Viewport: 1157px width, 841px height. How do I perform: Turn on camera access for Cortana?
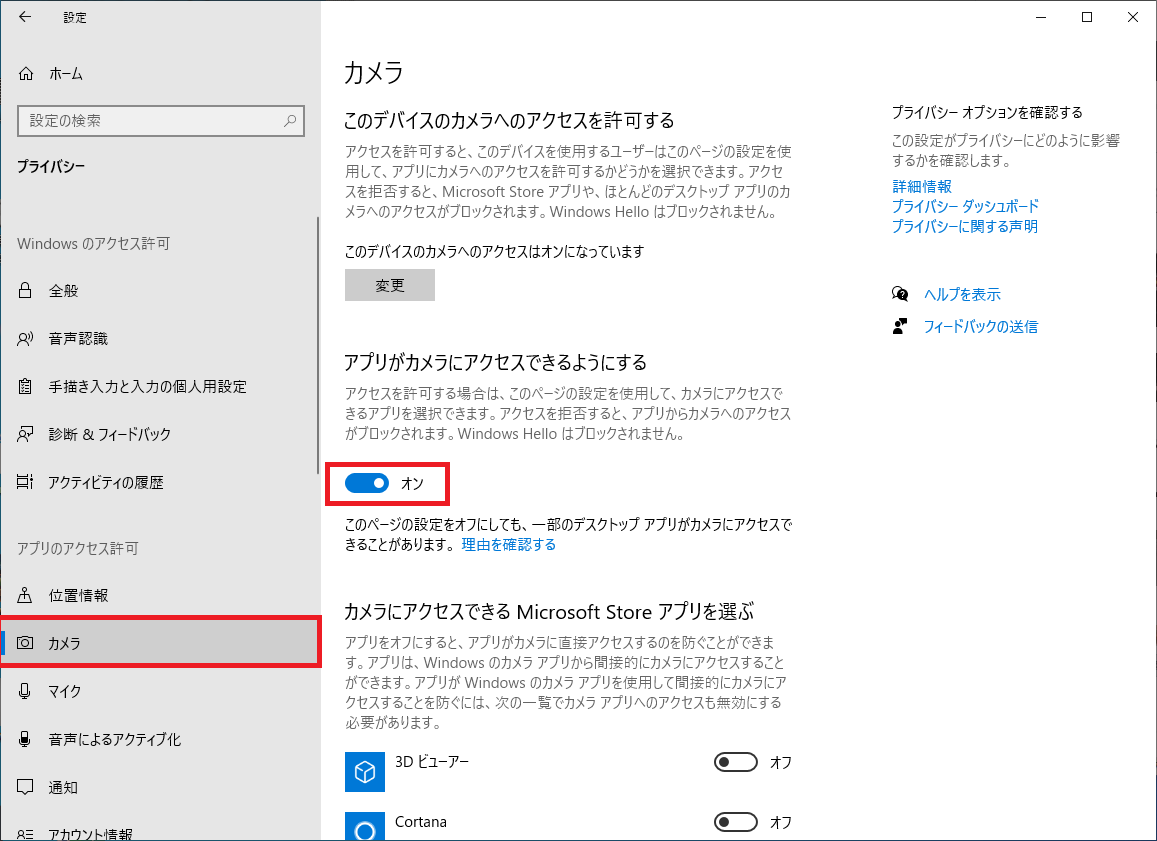[736, 822]
